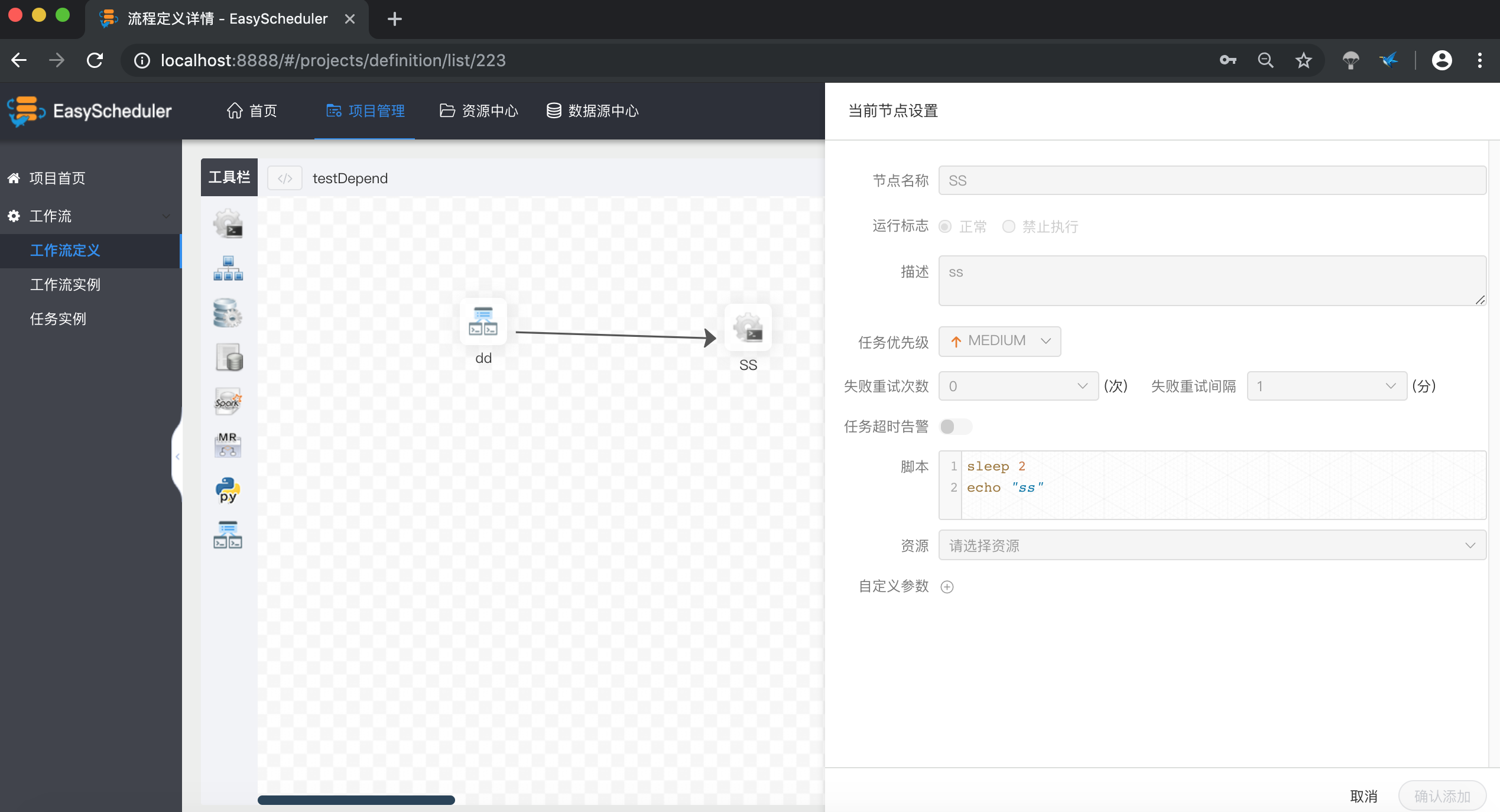Select the Python task tool icon

point(228,490)
